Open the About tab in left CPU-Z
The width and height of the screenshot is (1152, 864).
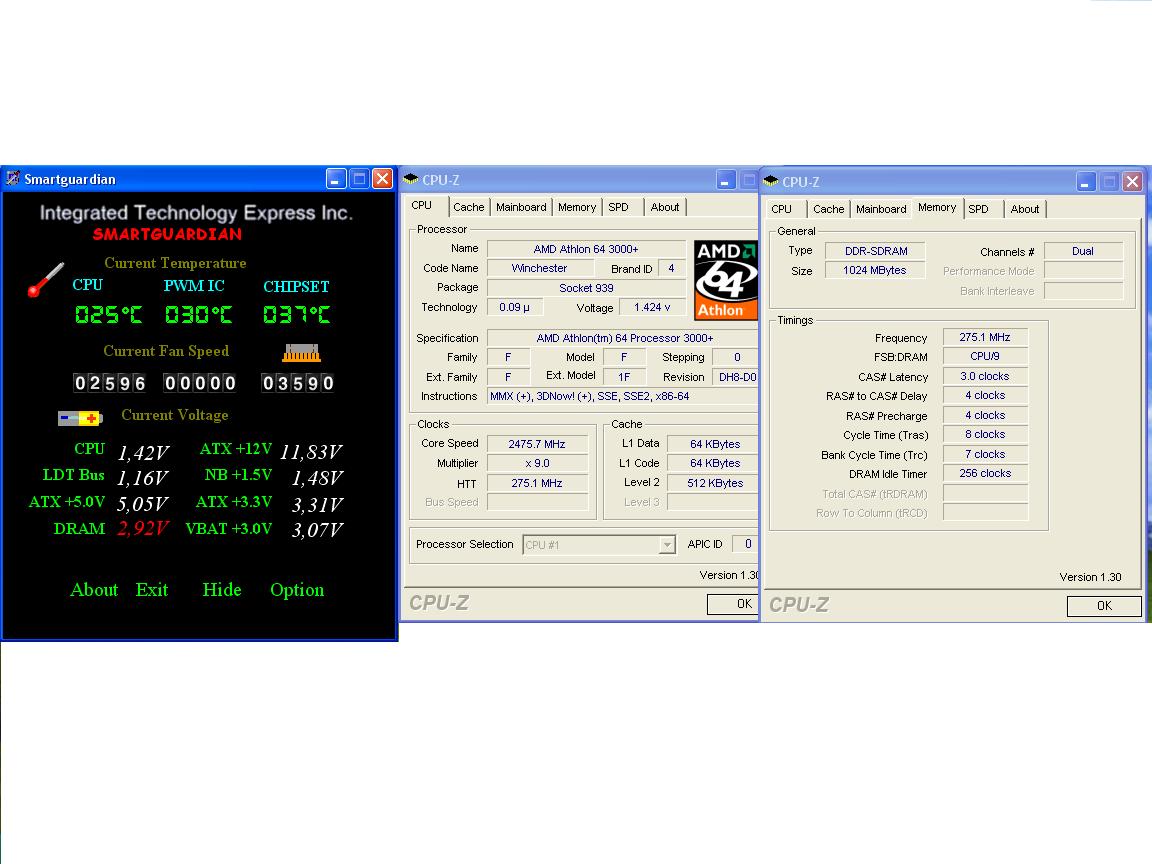pyautogui.click(x=665, y=207)
